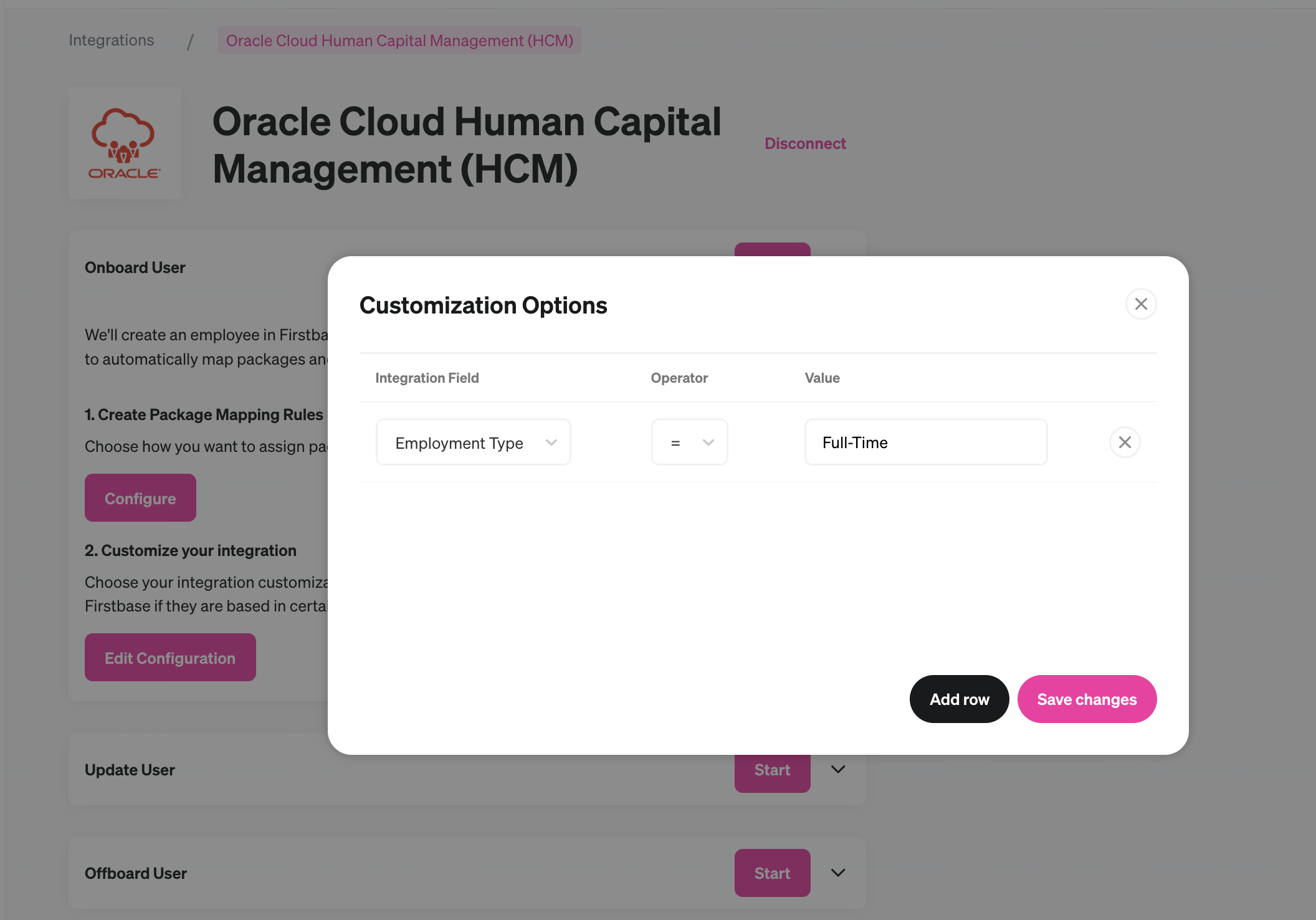Open the equals operator dropdown
1316x920 pixels.
[x=690, y=443]
